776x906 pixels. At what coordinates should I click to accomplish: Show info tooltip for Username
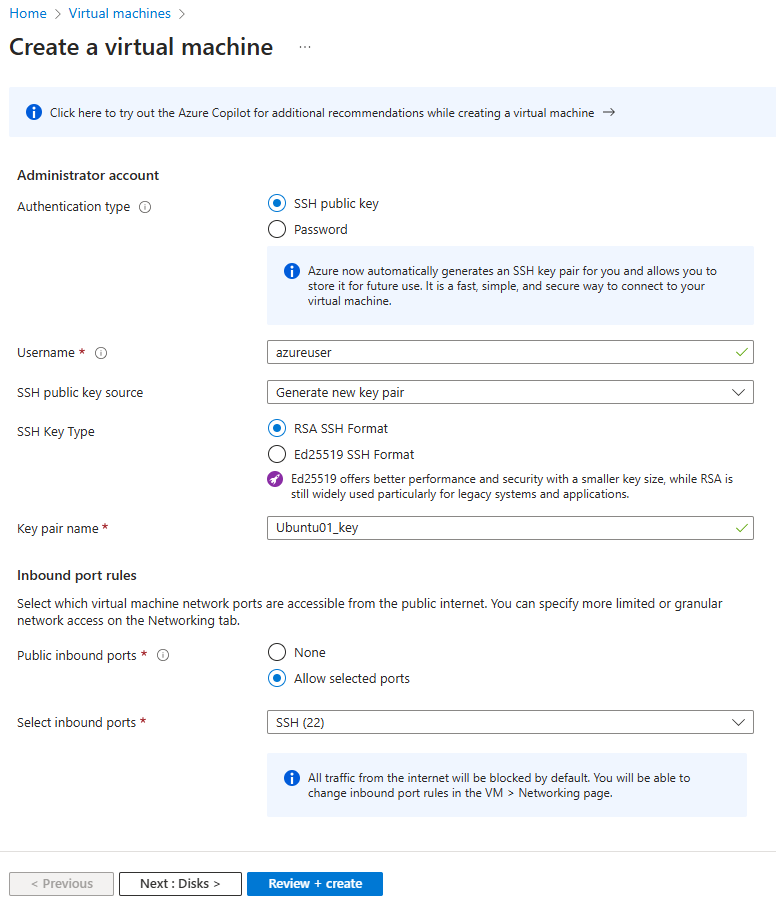(101, 353)
